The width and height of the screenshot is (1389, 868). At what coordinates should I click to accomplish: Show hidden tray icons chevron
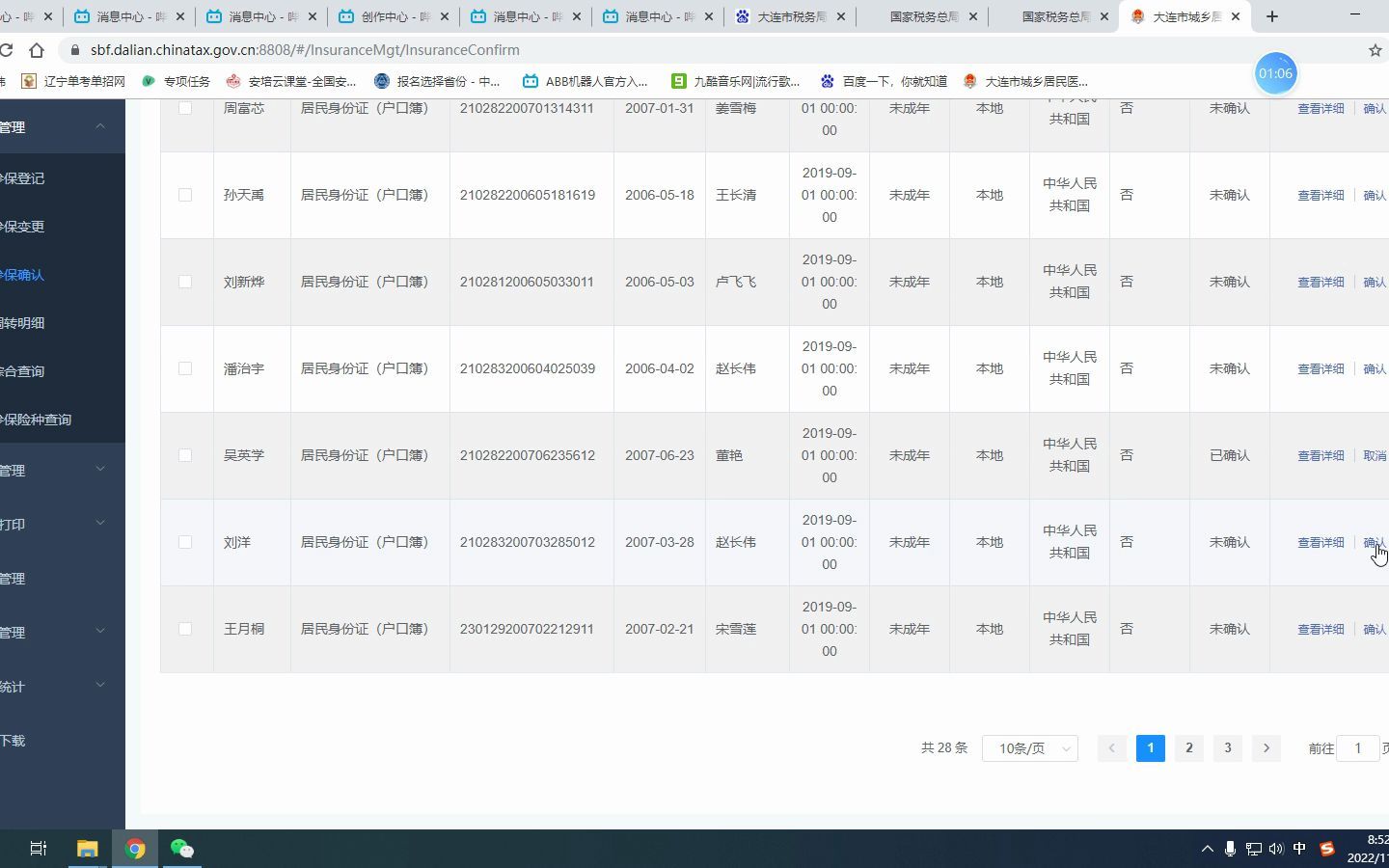click(1207, 849)
